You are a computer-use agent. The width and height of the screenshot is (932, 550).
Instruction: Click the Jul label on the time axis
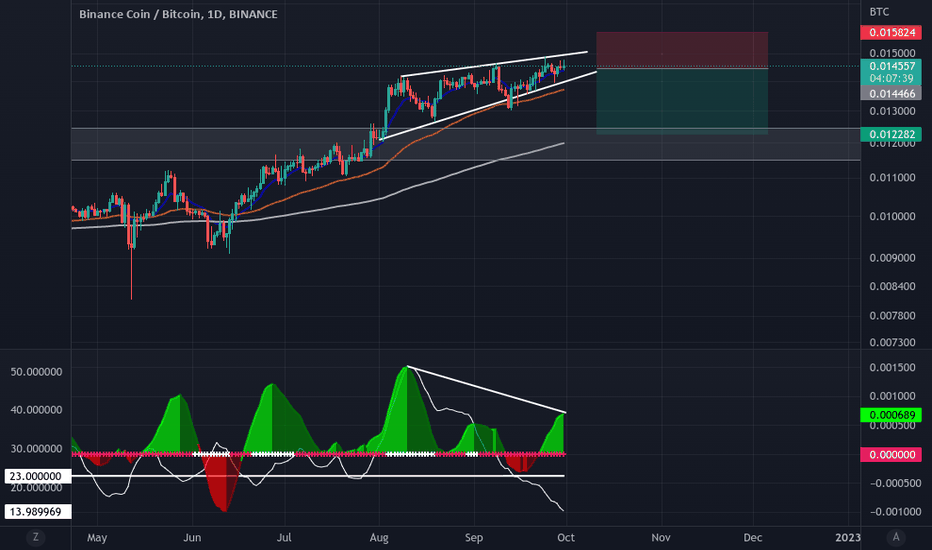tap(284, 538)
